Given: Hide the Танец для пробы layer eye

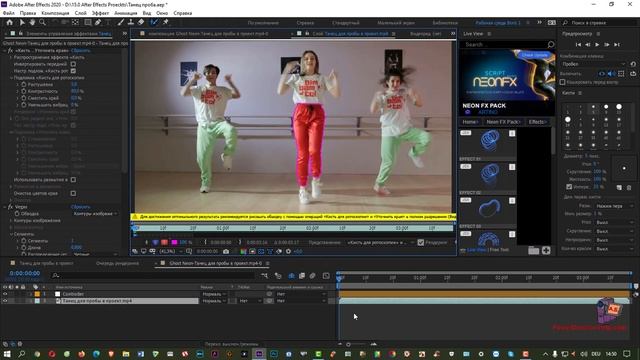Looking at the screenshot, I should [x=5, y=301].
